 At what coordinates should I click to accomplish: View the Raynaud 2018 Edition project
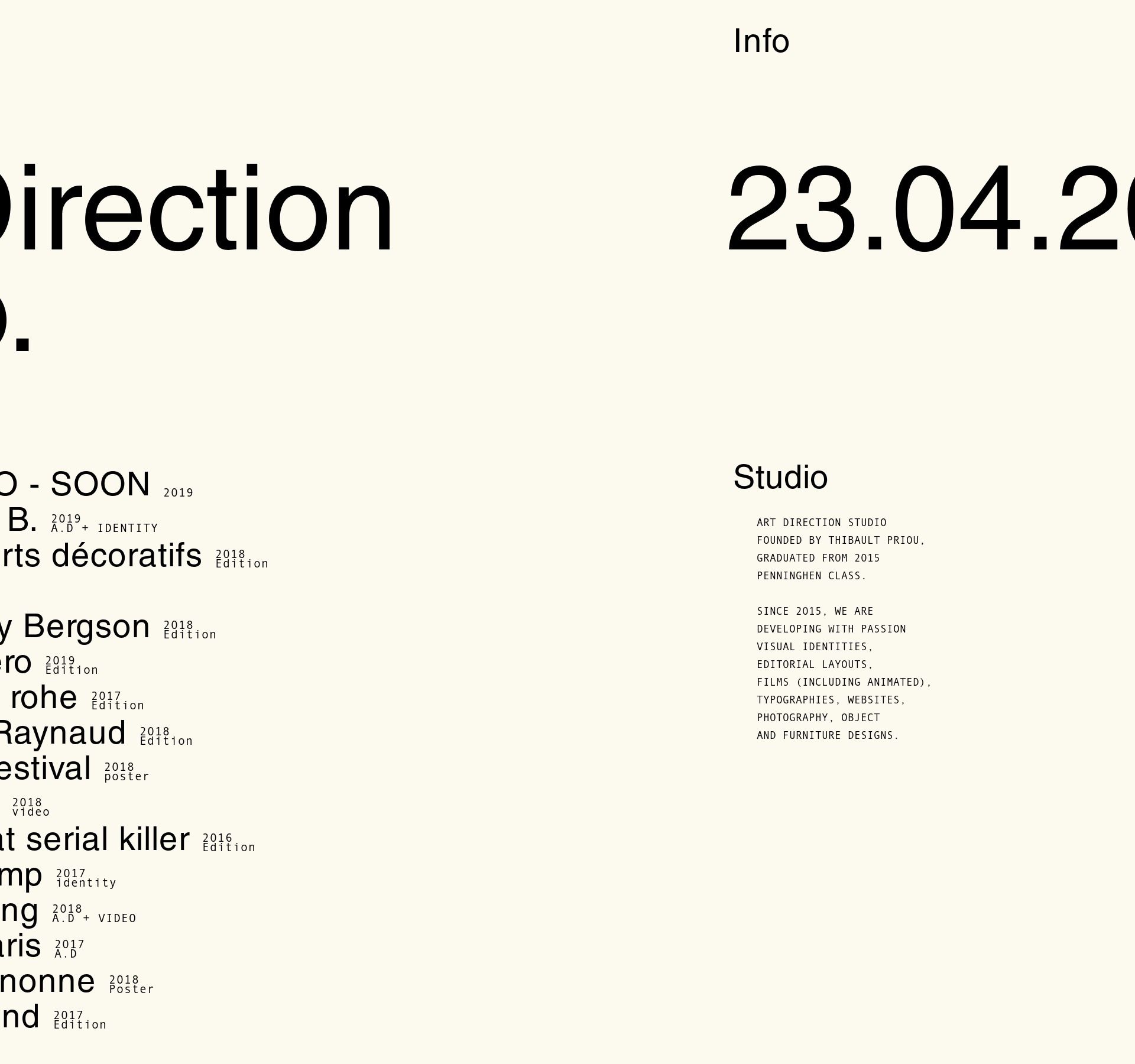pos(62,733)
